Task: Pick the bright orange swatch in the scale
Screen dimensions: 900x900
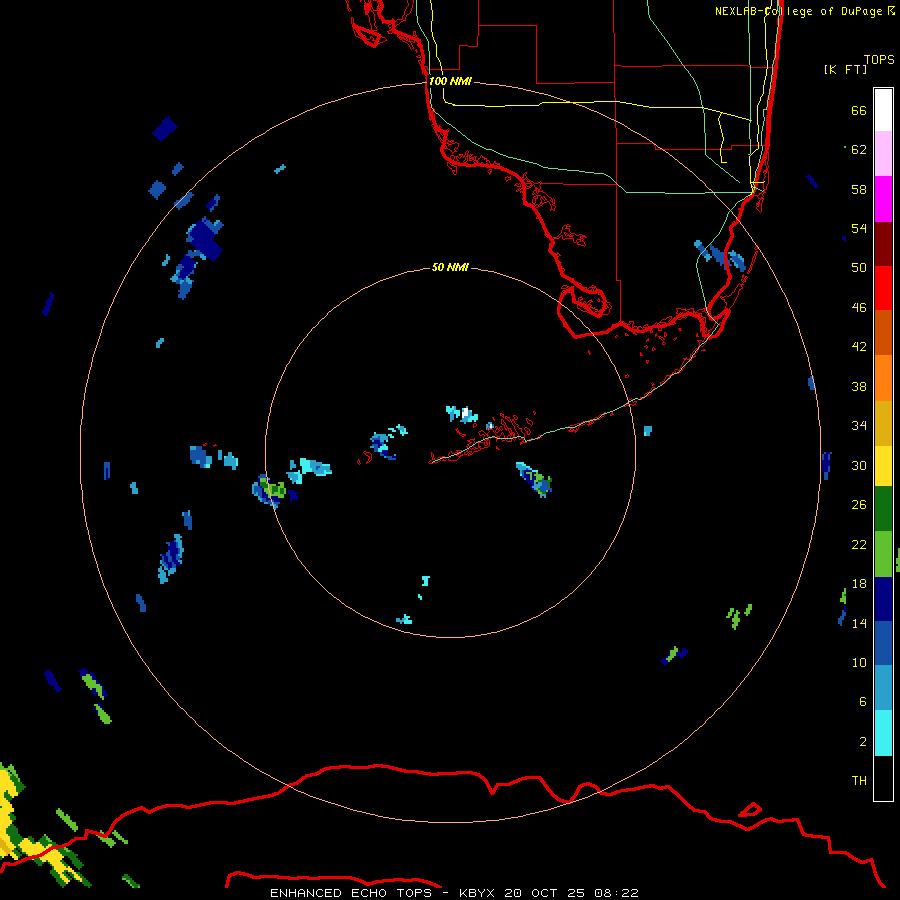Action: click(x=883, y=378)
